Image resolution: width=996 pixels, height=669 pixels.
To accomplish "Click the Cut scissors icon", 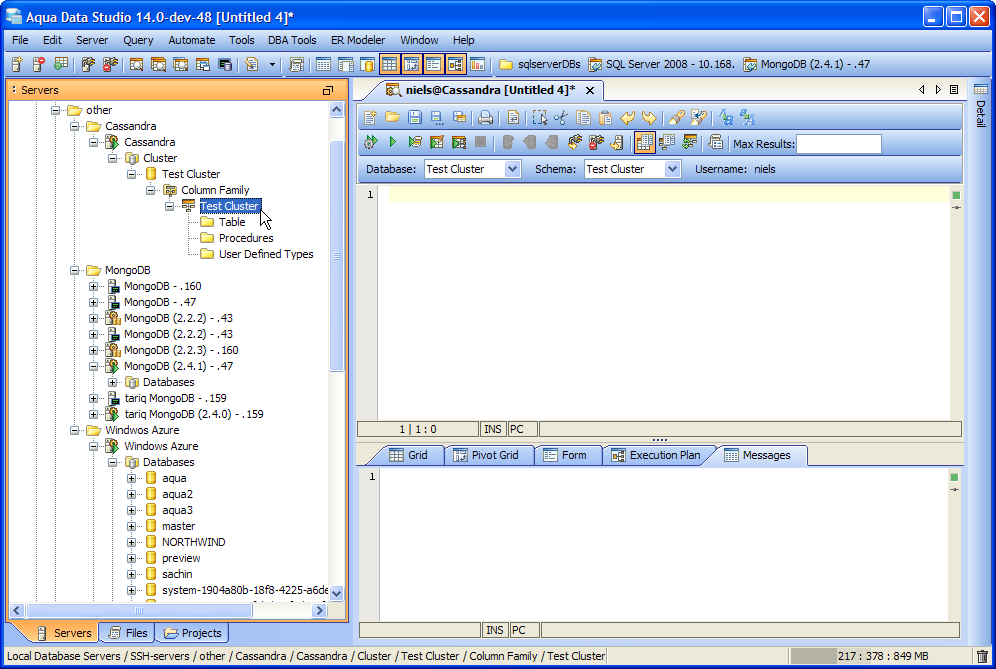I will (x=561, y=118).
